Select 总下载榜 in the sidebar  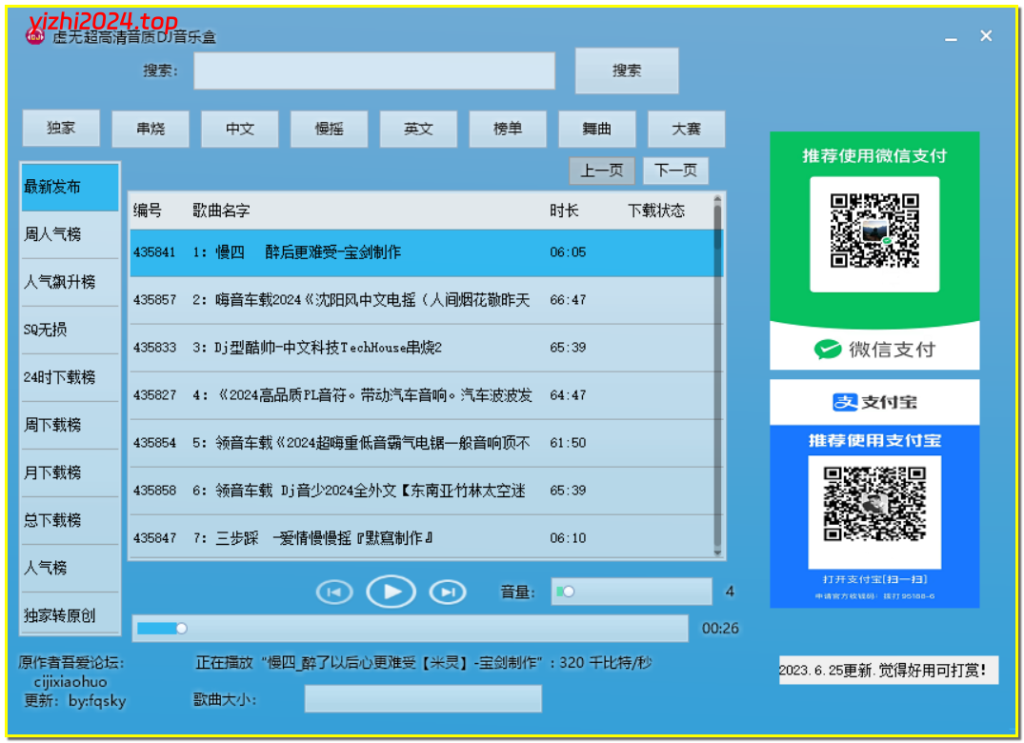pyautogui.click(x=70, y=520)
